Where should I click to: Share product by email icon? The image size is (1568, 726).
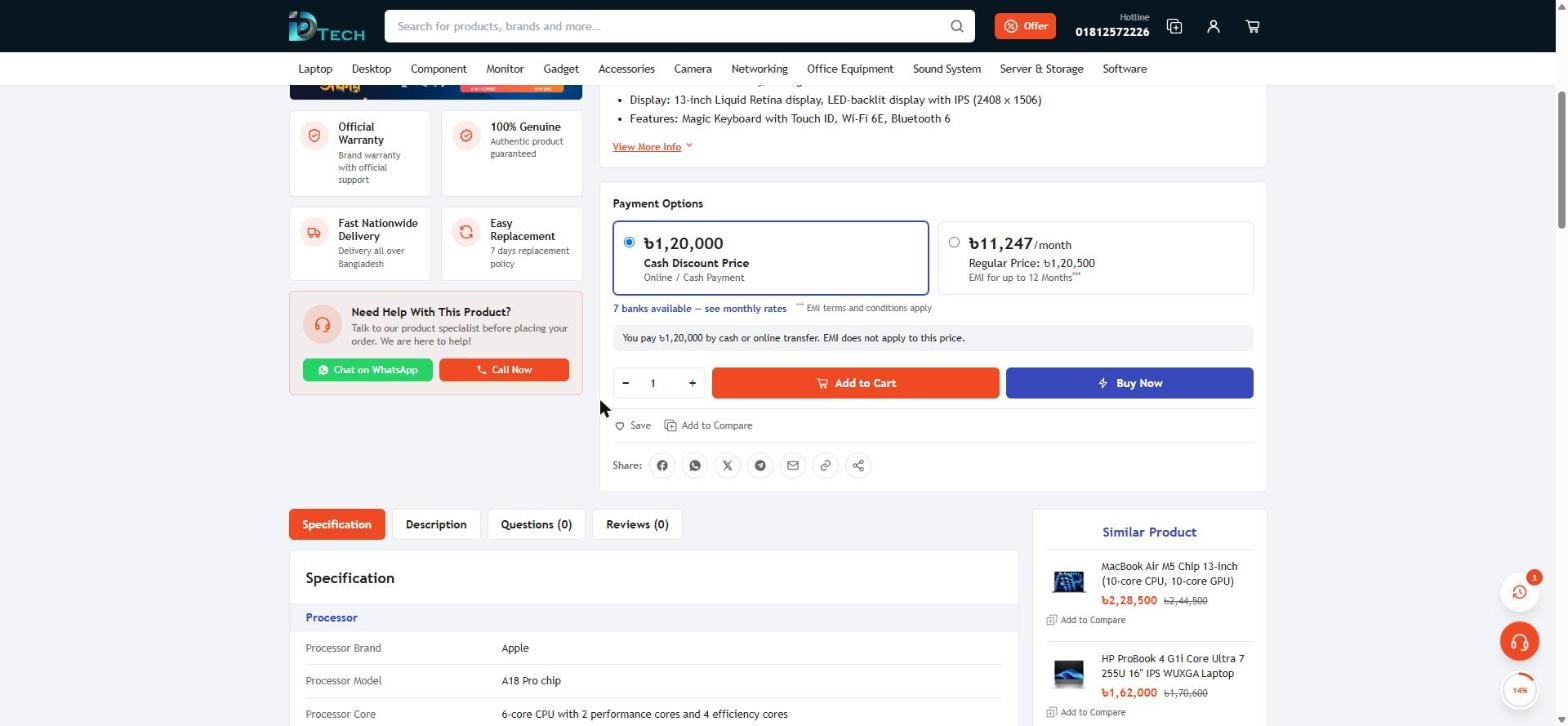pos(793,466)
